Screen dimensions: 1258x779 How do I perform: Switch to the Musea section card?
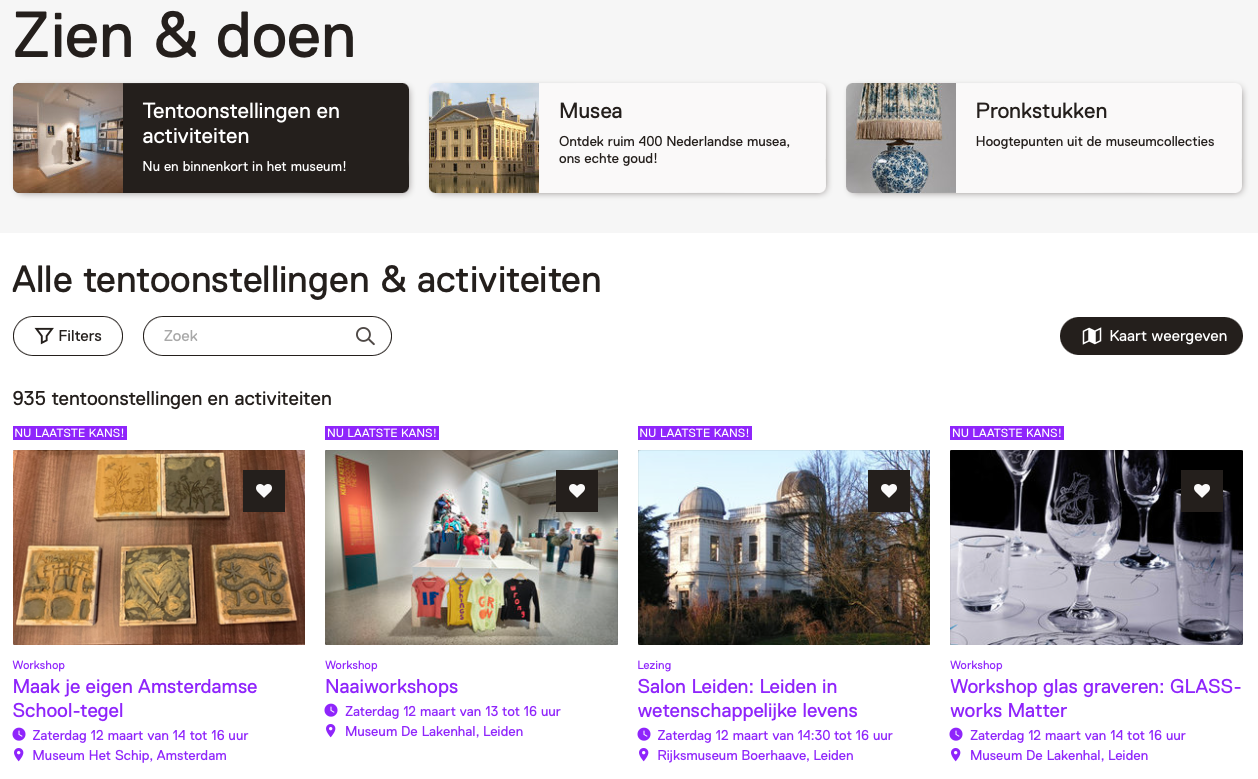(627, 138)
